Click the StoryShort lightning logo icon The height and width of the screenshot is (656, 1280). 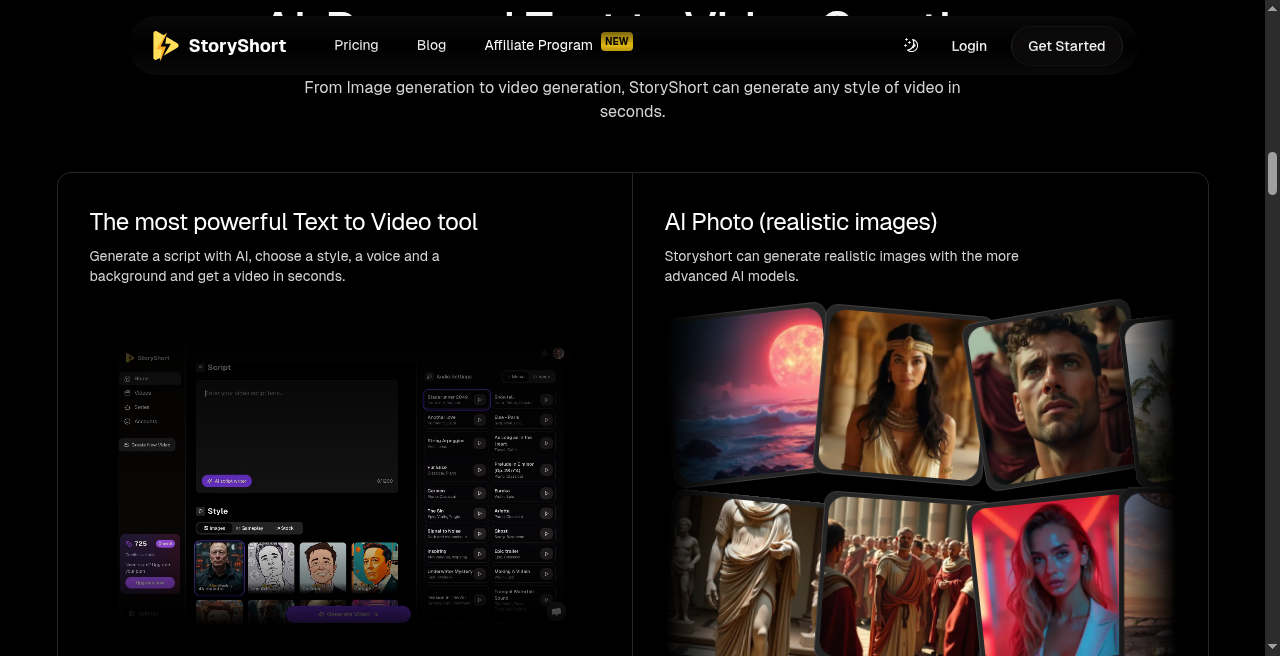[x=165, y=46]
